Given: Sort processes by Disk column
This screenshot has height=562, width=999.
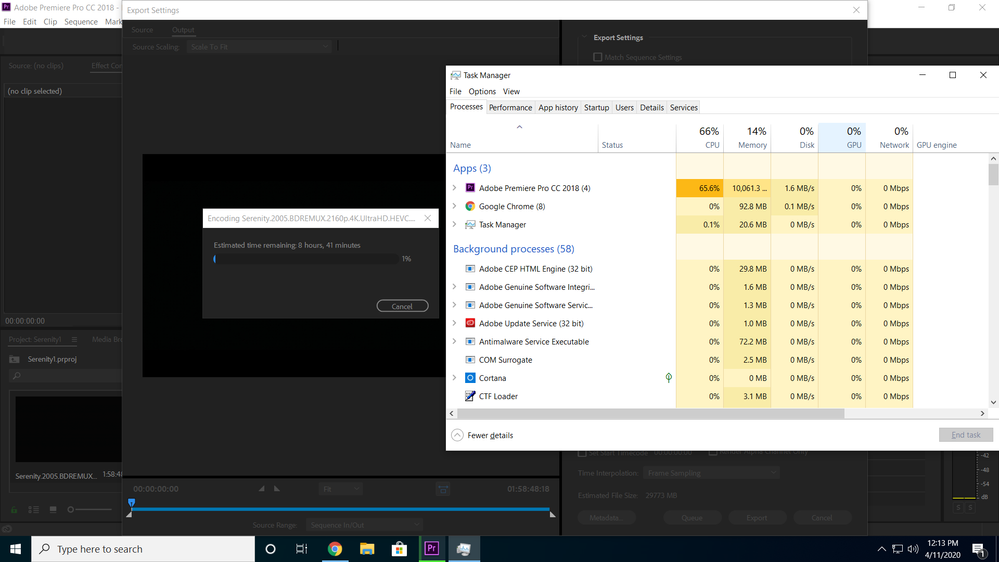Looking at the screenshot, I should (x=794, y=137).
